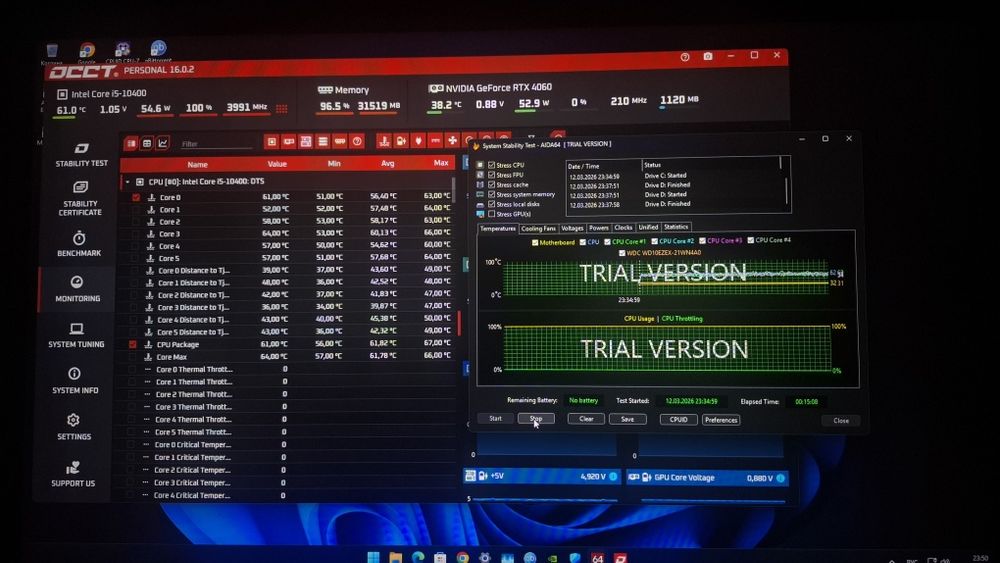The width and height of the screenshot is (1000, 563).
Task: Sort the OCCT table by Max column header
Action: point(441,163)
